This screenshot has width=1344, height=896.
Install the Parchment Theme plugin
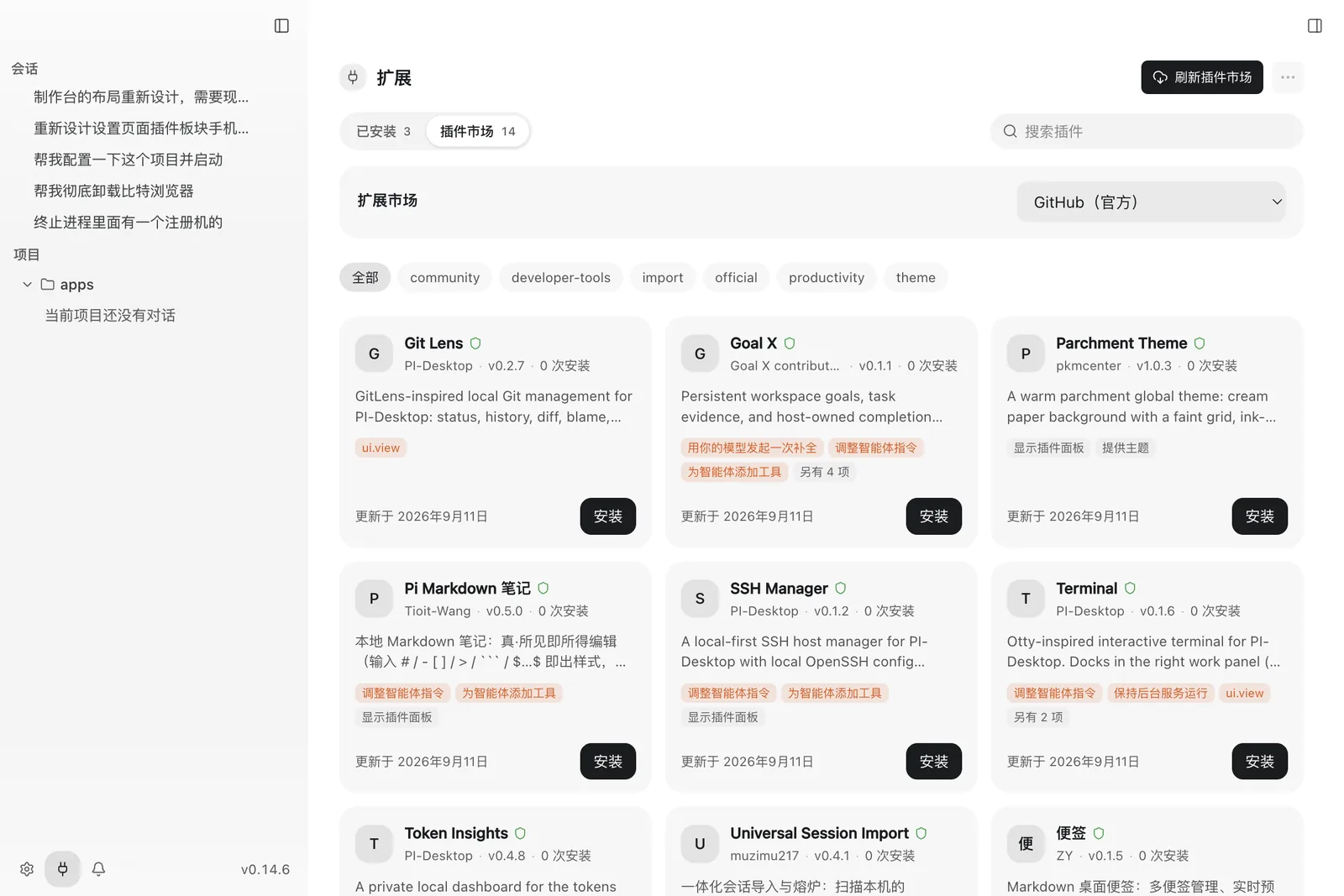click(x=1260, y=516)
